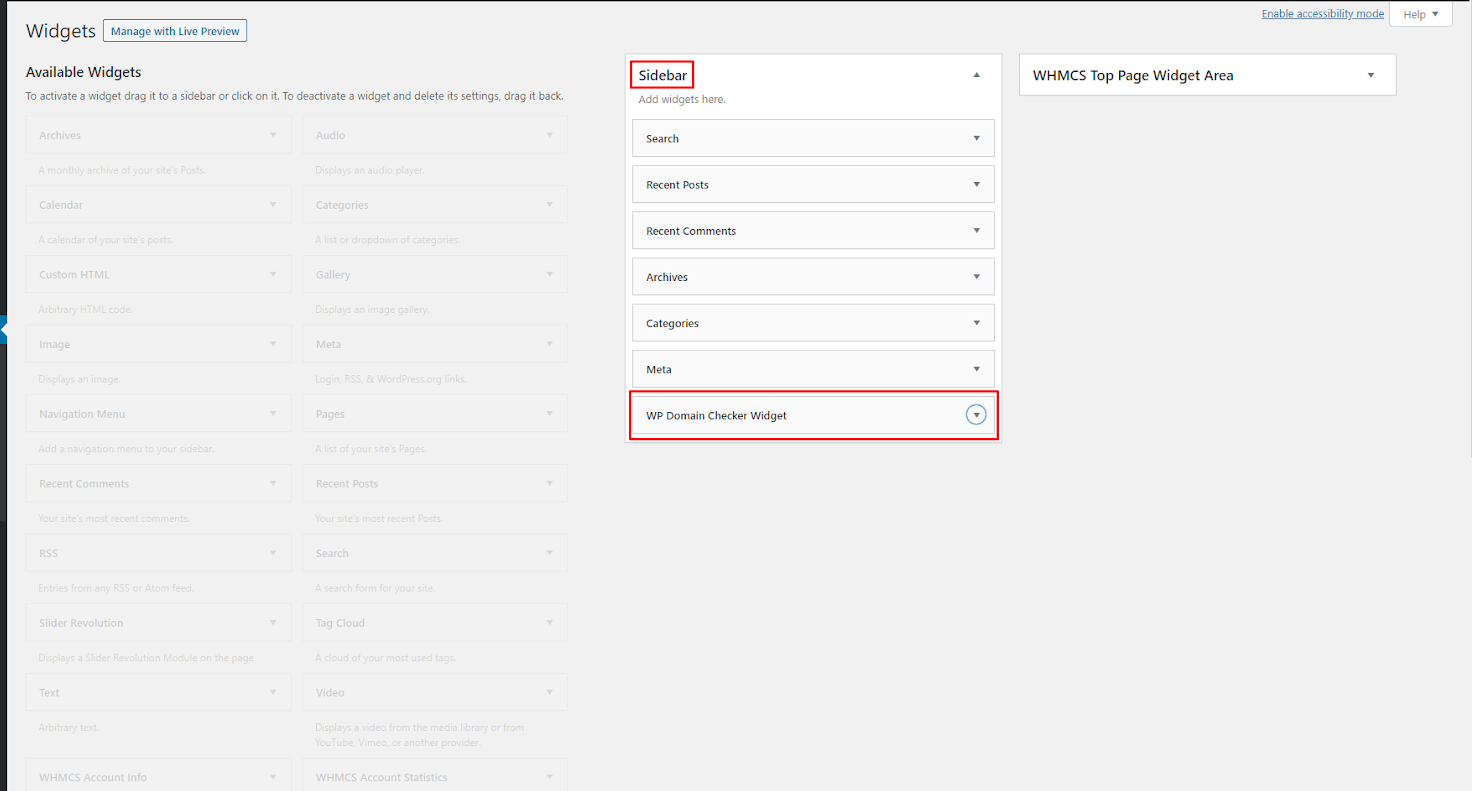The width and height of the screenshot is (1472, 791).
Task: Click WHMCS Top Page Widget Area title
Action: (1133, 75)
